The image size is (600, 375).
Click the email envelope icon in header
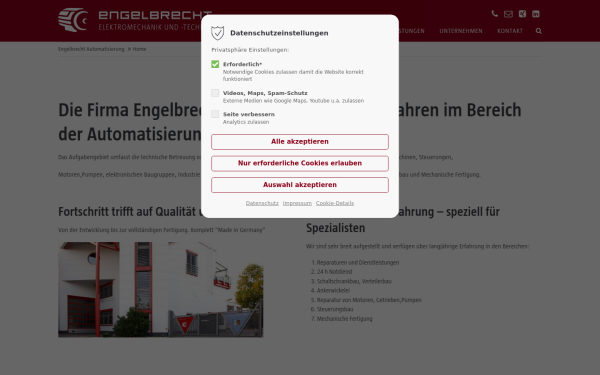508,14
